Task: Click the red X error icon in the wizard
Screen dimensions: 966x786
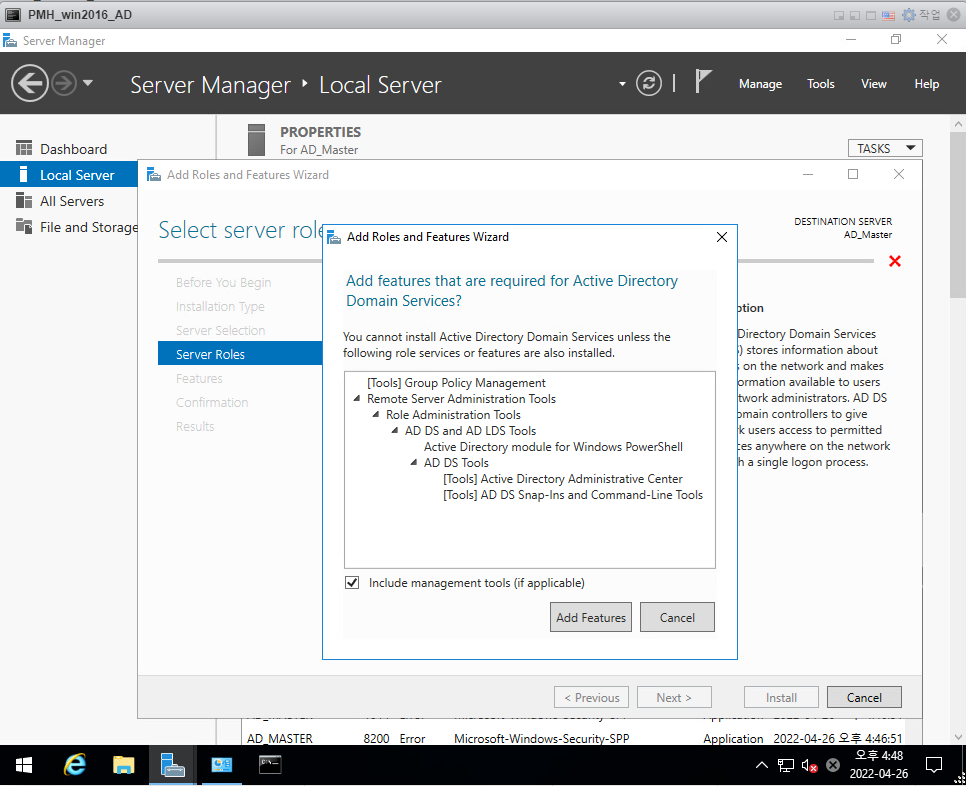Action: [x=895, y=261]
